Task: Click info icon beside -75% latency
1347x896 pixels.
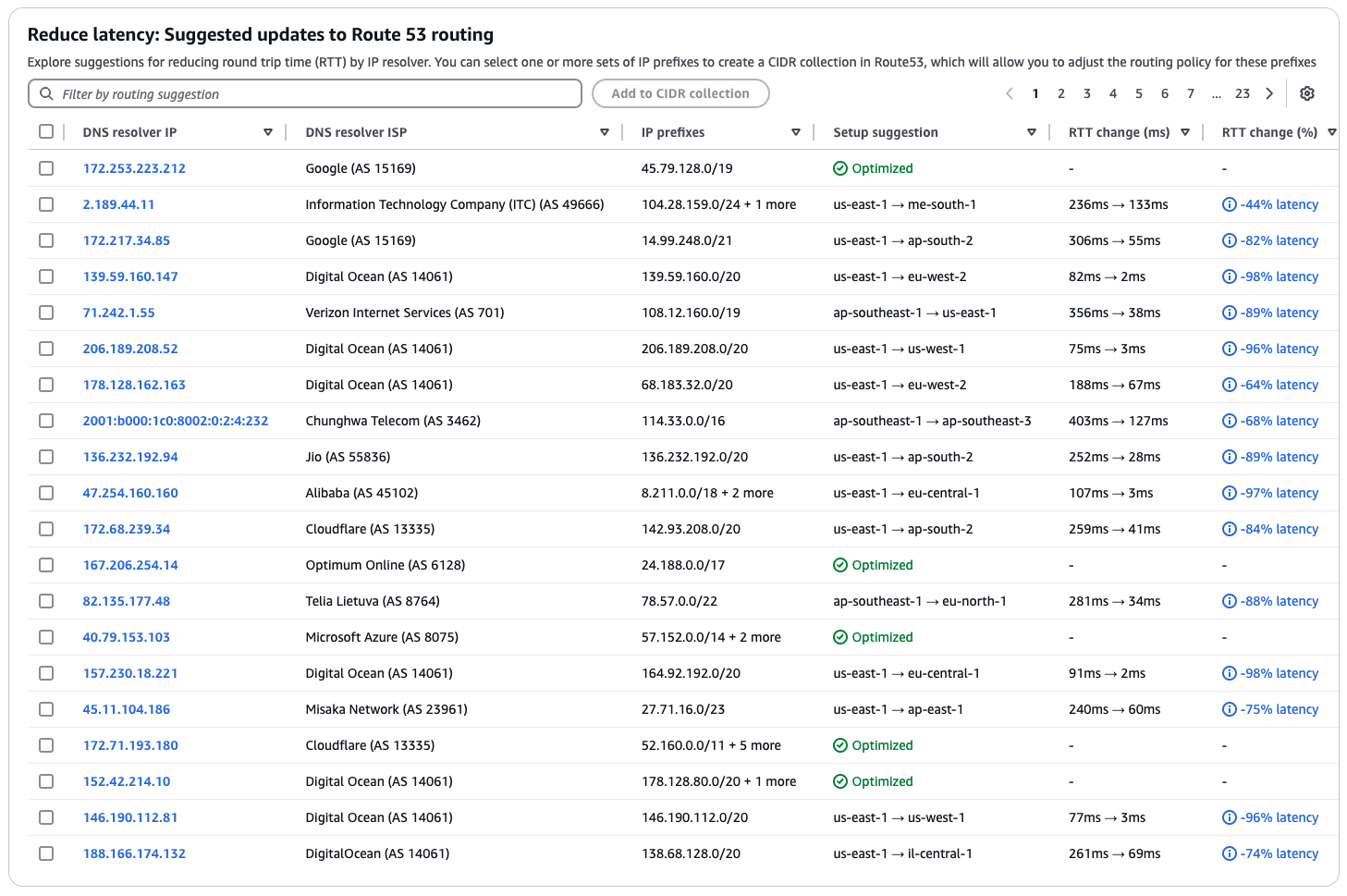Action: click(x=1230, y=709)
